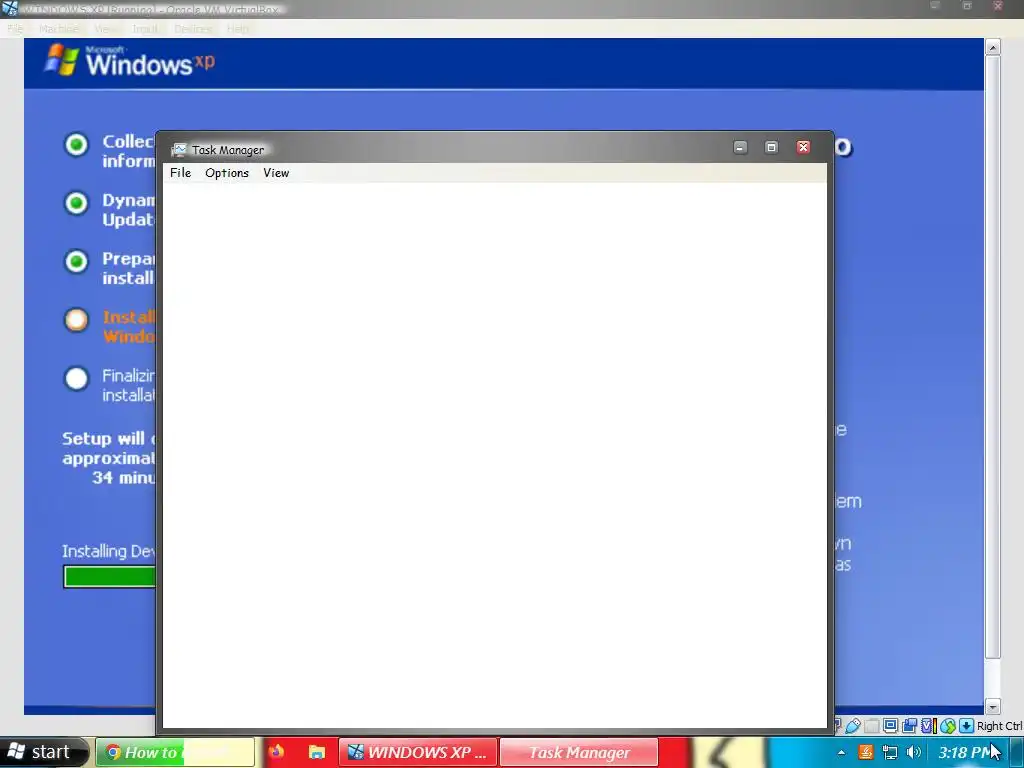Click the VirtualBox mouse integration status icon
1024x768 pixels.
(948, 726)
